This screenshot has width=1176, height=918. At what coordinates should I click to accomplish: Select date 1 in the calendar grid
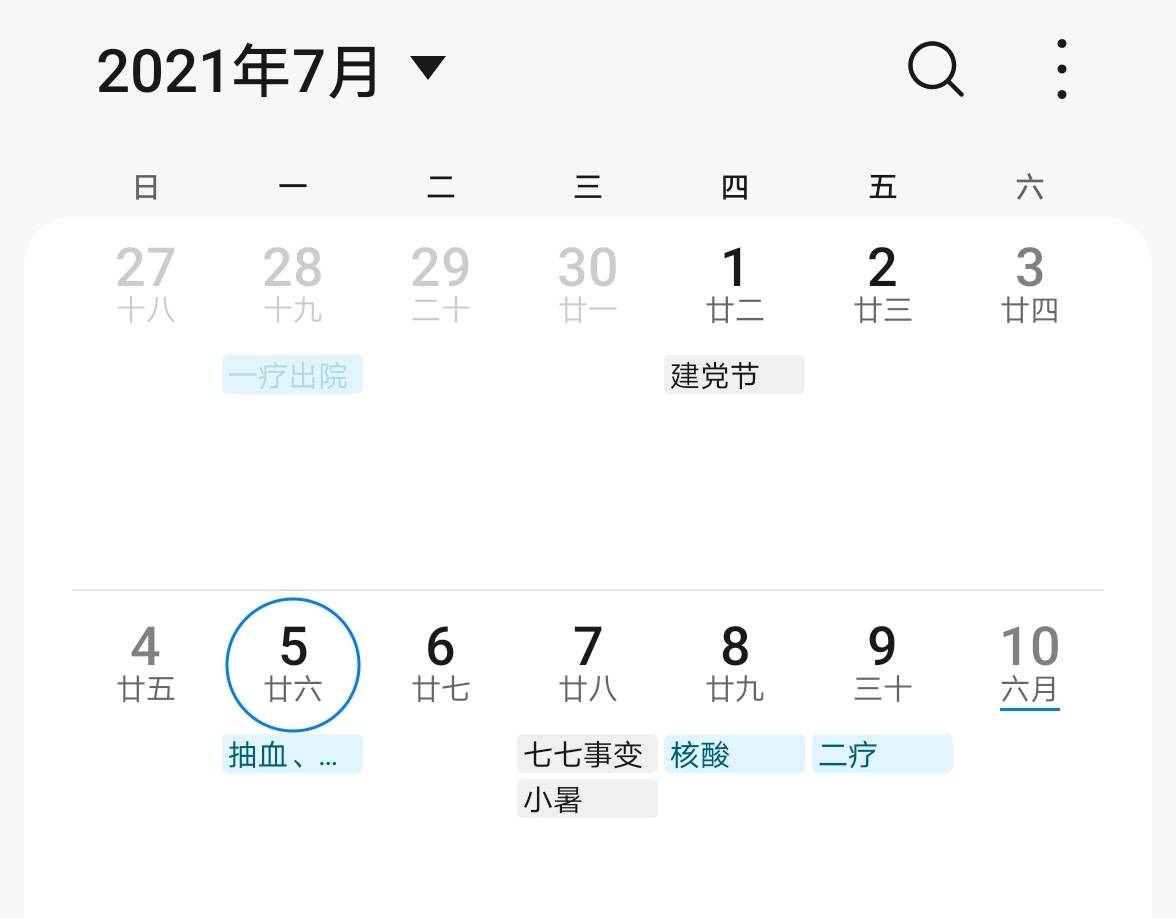click(734, 283)
